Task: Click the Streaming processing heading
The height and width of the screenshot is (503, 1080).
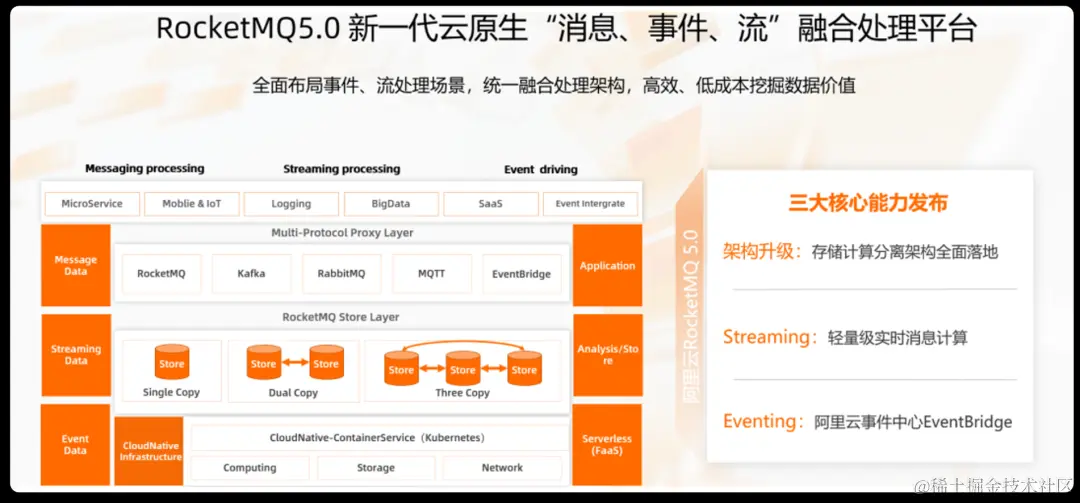Action: pos(342,169)
